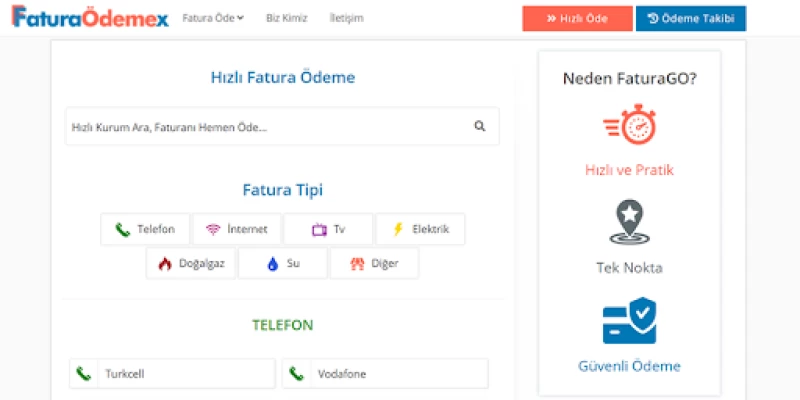Image resolution: width=800 pixels, height=400 pixels.
Task: Click the magnifier search icon
Action: 480,127
